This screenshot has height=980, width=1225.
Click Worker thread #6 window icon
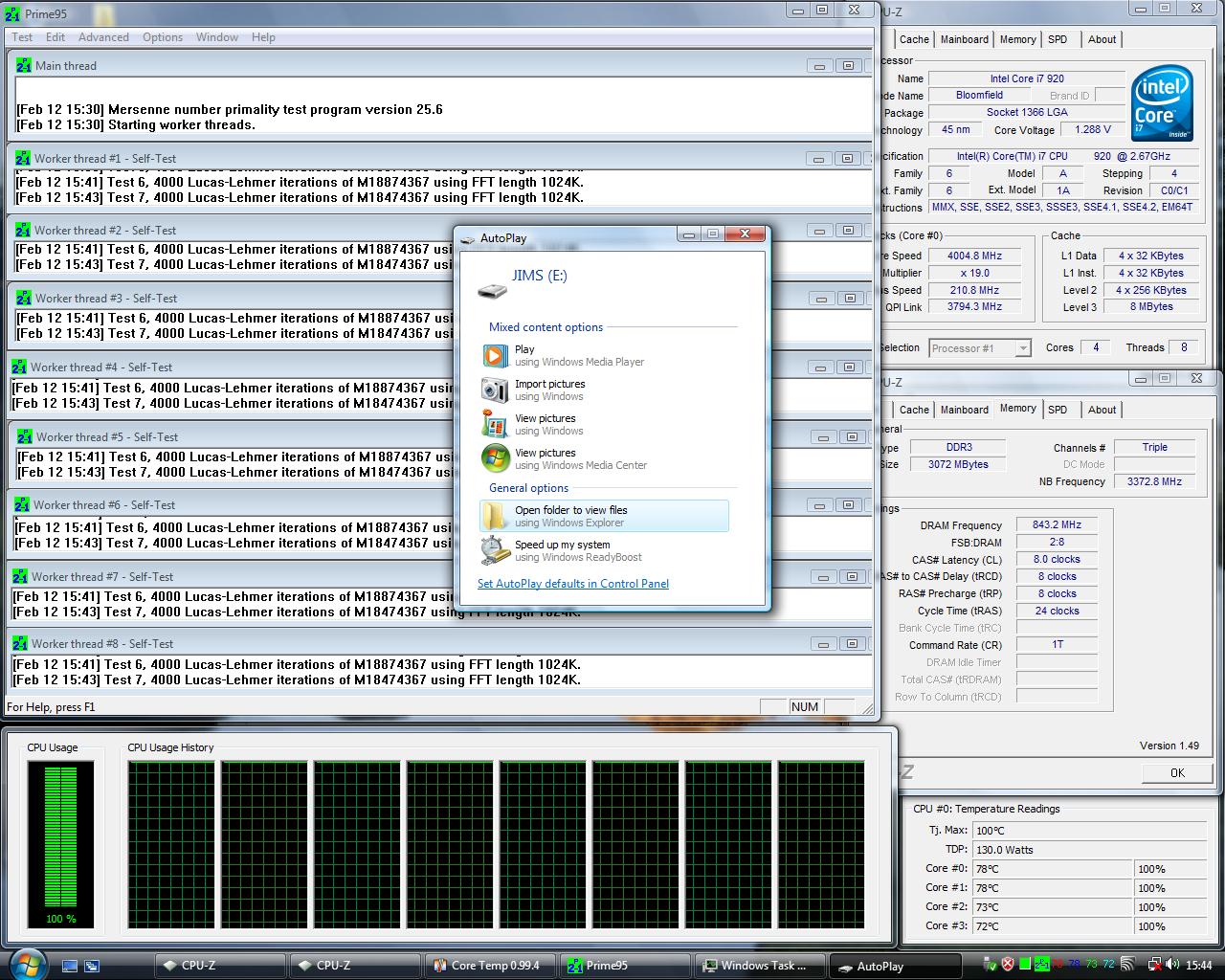pyautogui.click(x=22, y=504)
